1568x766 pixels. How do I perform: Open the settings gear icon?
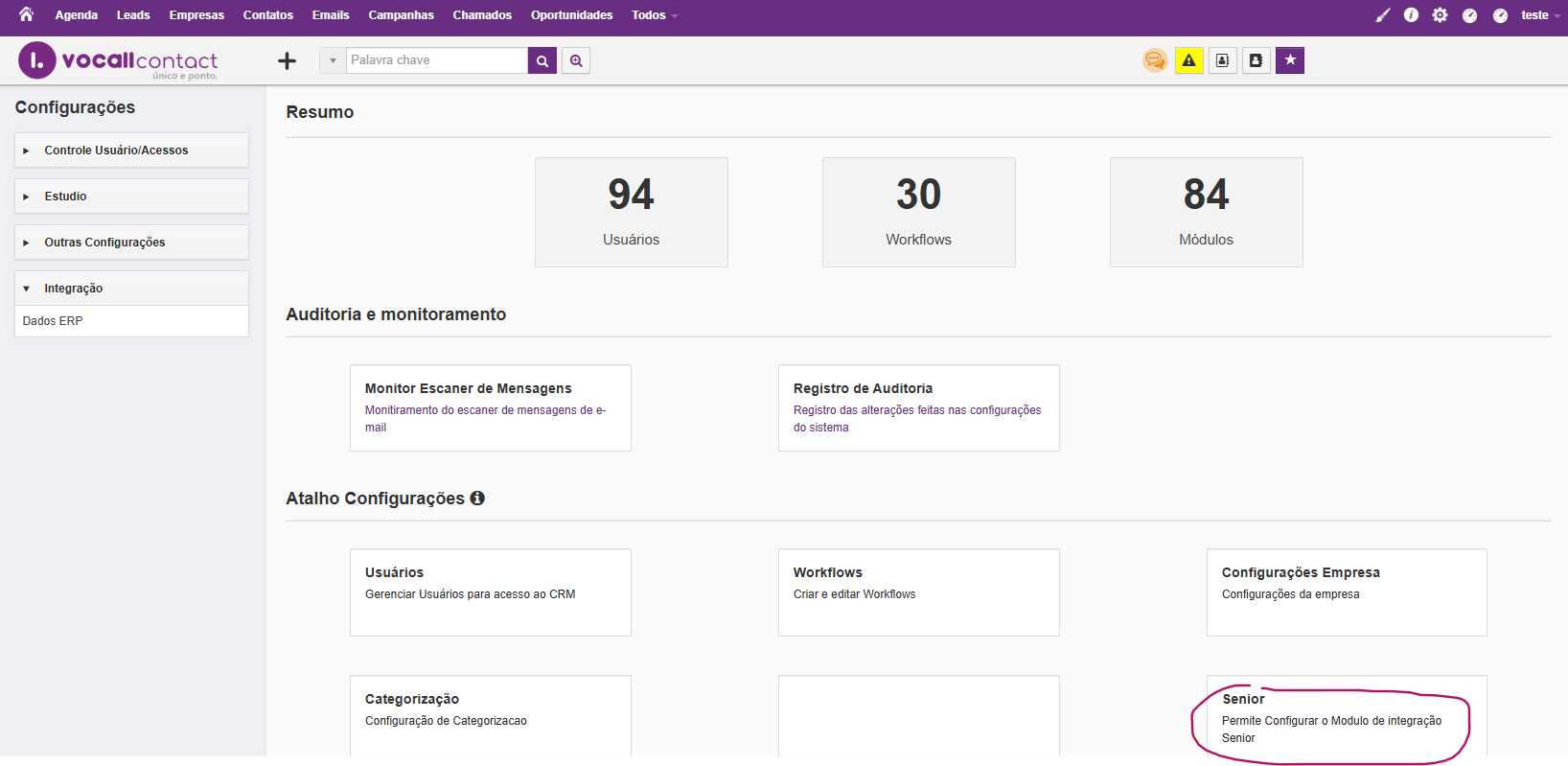click(x=1440, y=15)
